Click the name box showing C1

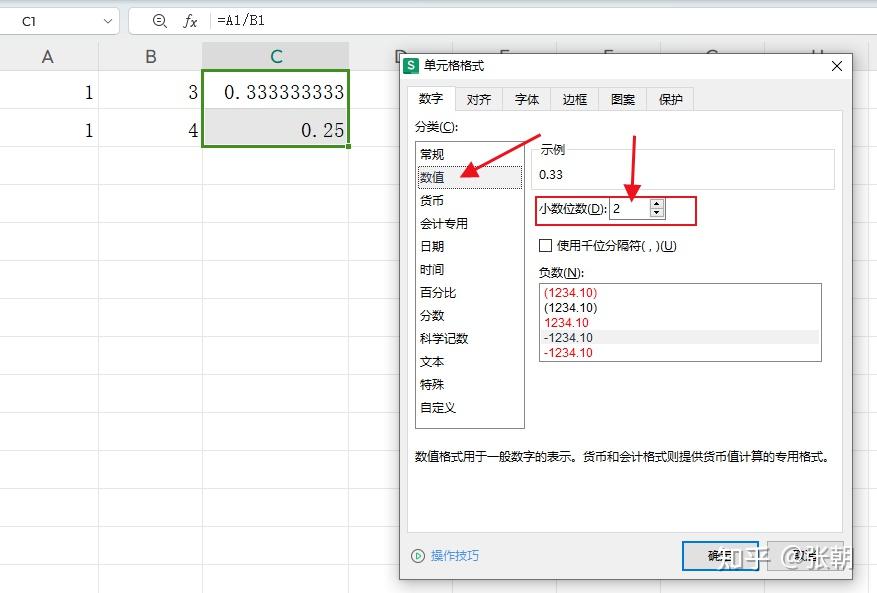pyautogui.click(x=29, y=21)
